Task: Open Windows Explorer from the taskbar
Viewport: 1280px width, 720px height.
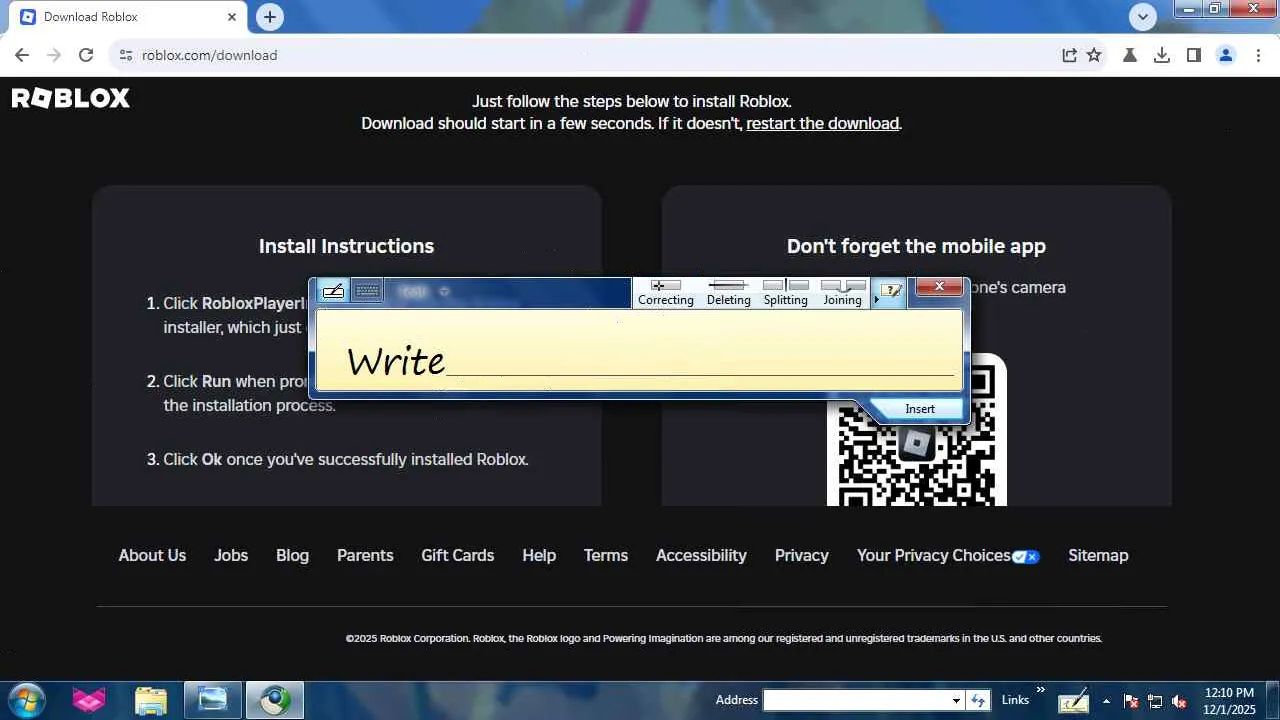Action: pos(151,700)
